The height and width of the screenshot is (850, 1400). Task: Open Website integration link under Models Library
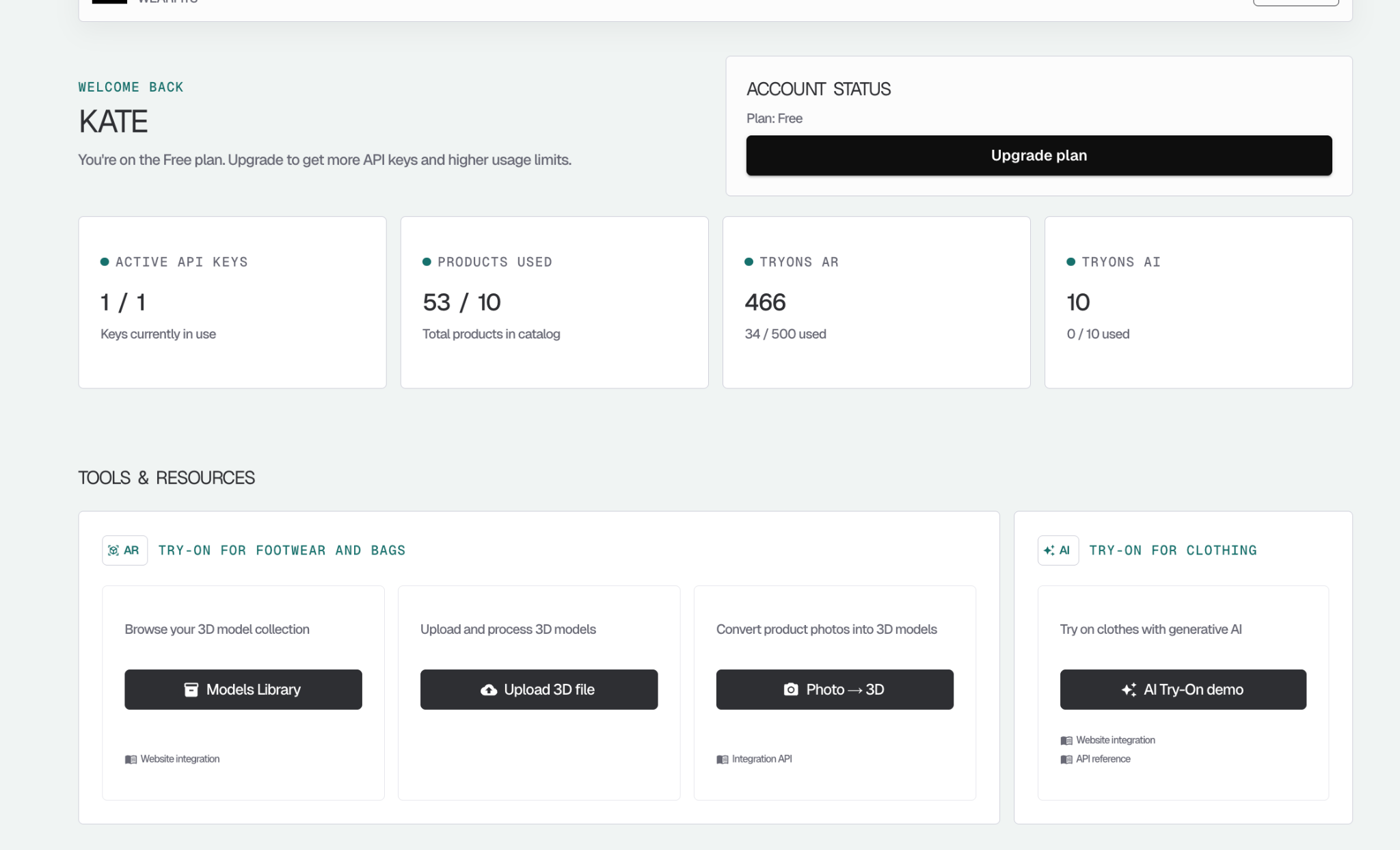(180, 759)
